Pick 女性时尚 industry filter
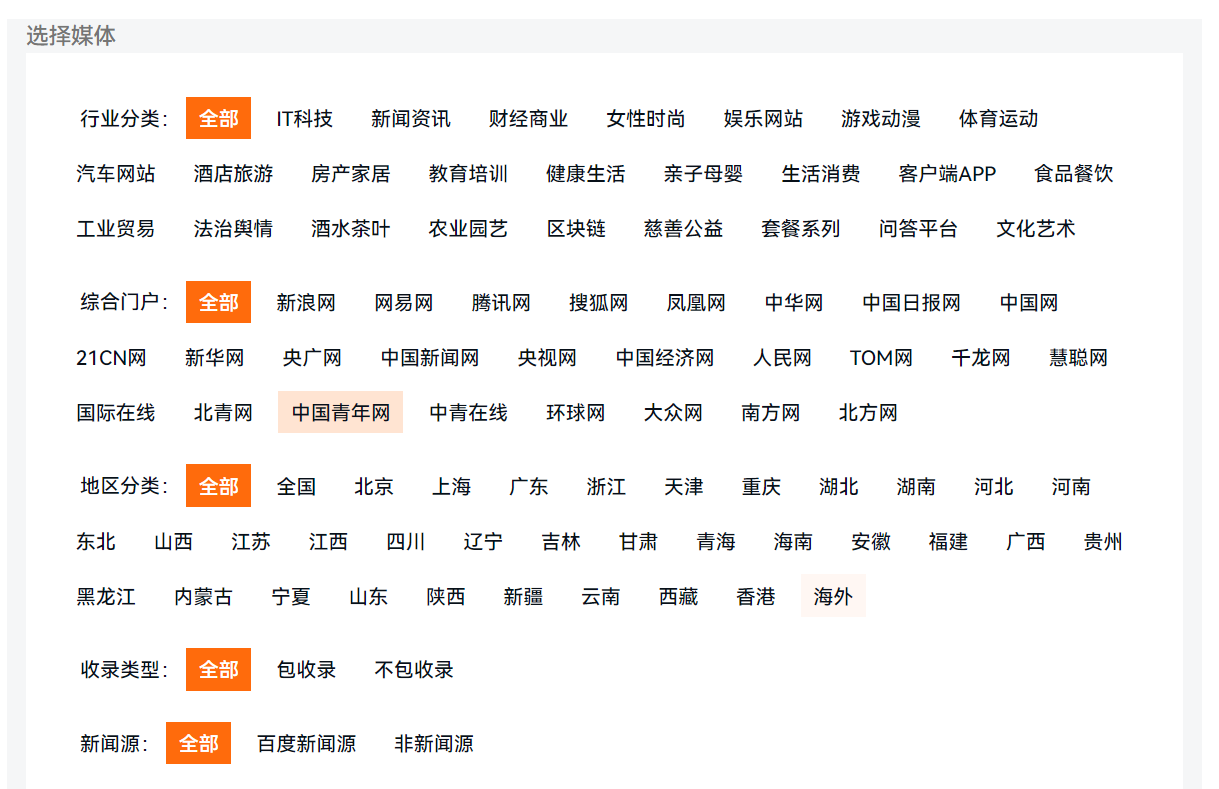This screenshot has height=789, width=1219. point(645,118)
